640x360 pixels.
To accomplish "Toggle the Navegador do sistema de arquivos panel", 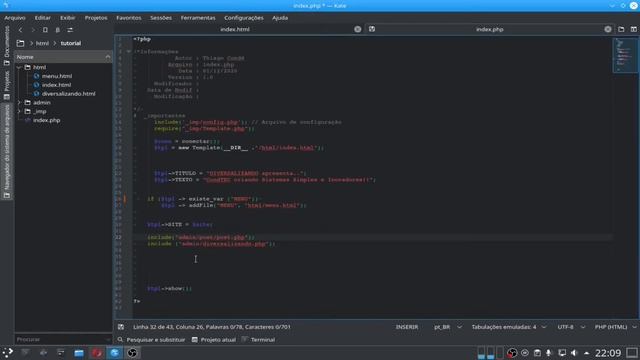I will click(7, 151).
